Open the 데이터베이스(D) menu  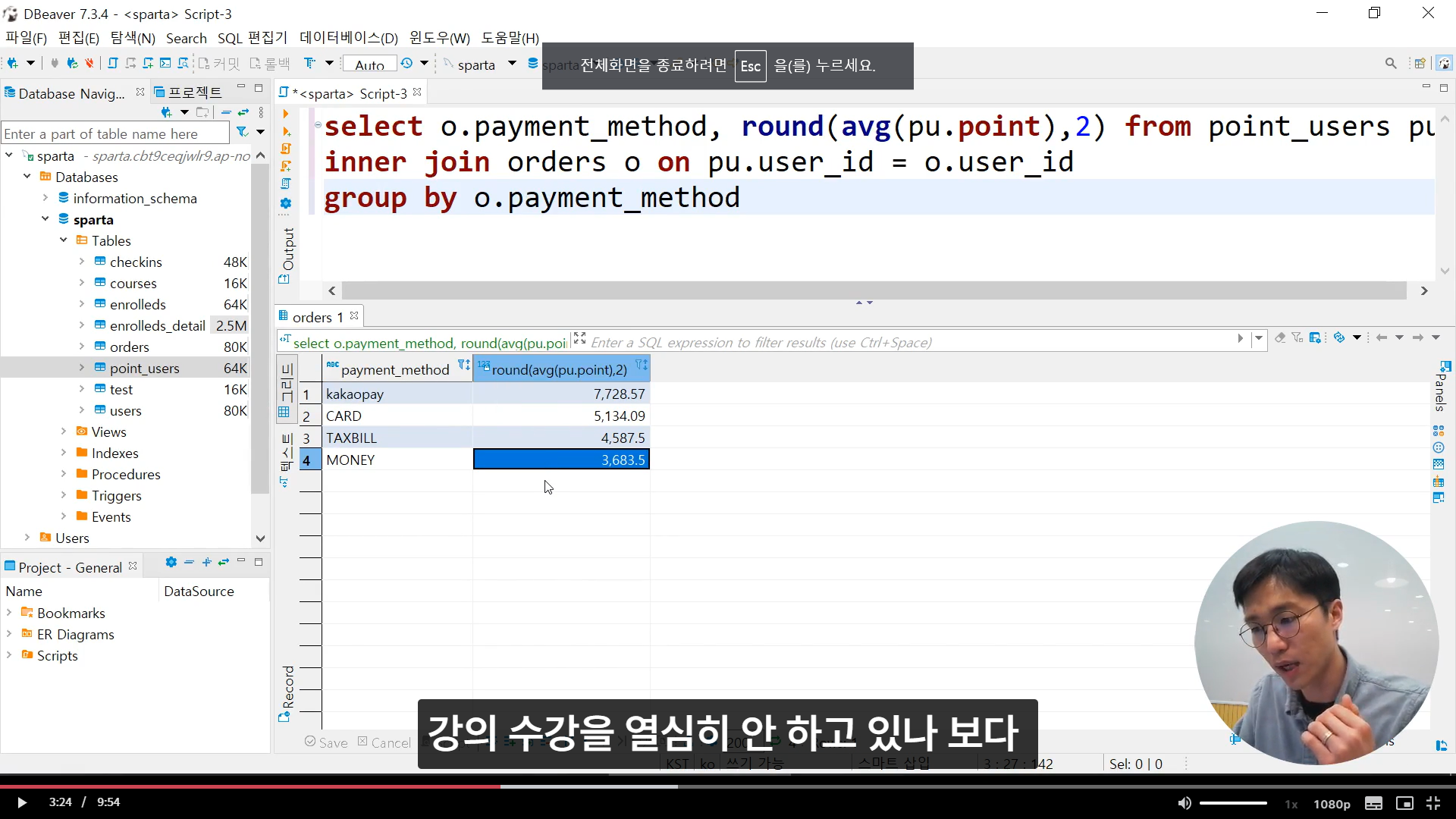(349, 38)
